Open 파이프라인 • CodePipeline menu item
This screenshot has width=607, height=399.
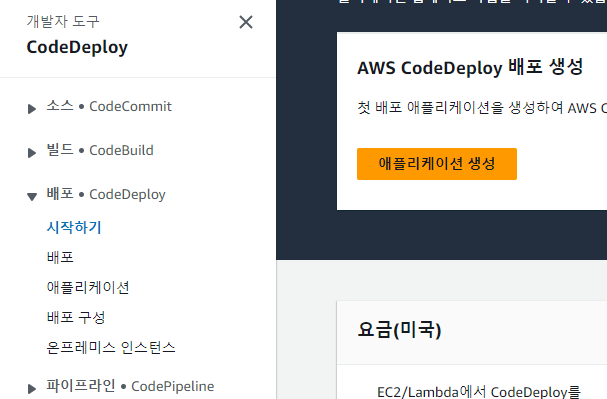(130, 386)
